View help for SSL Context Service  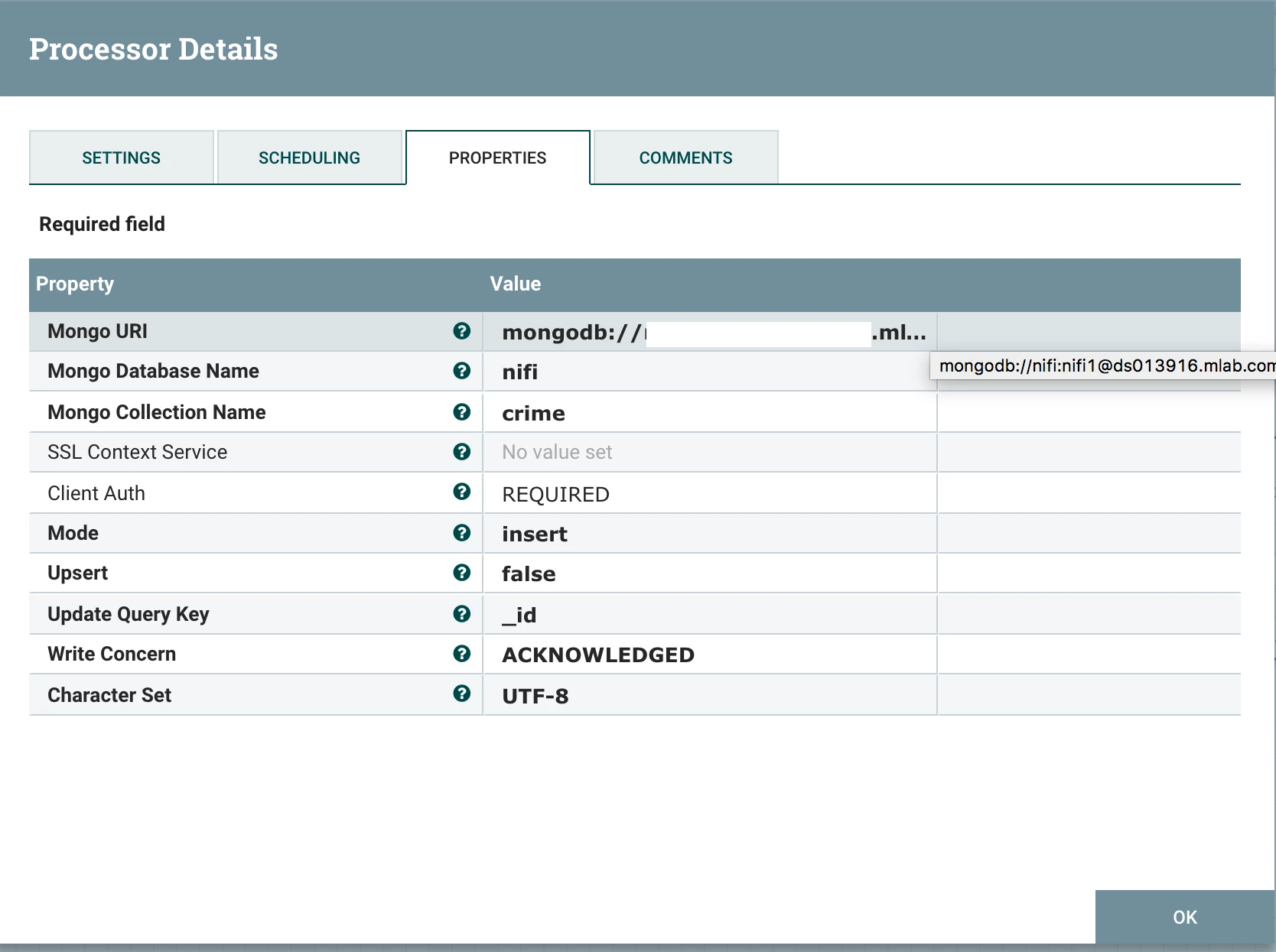coord(462,452)
